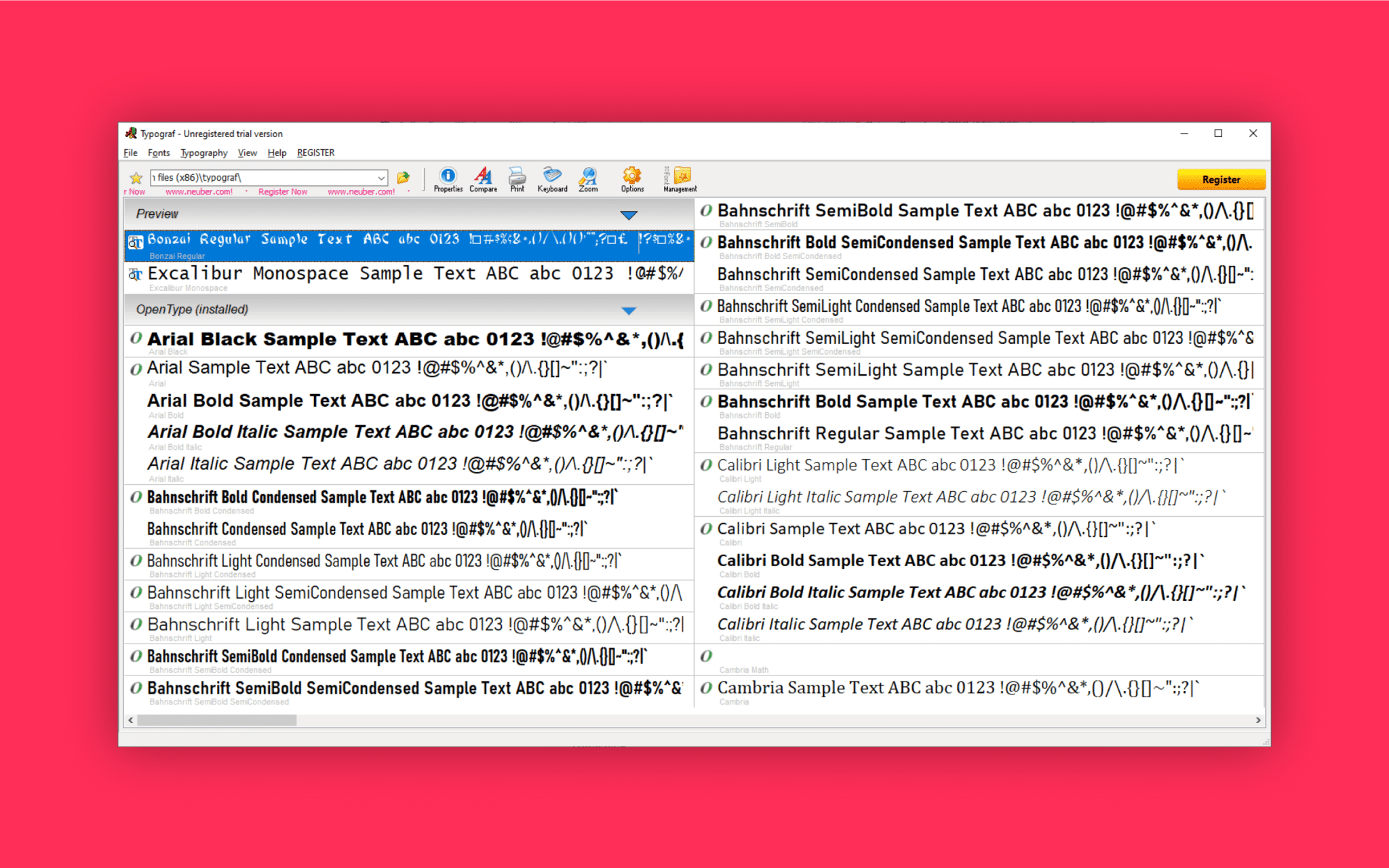
Task: Click the Preview section header label
Action: pos(157,214)
